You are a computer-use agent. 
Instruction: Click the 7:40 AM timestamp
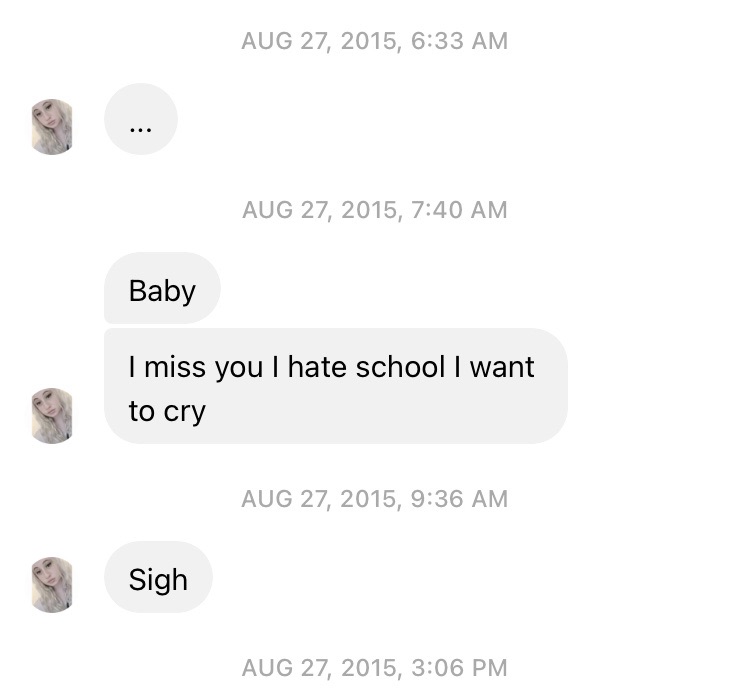click(375, 210)
